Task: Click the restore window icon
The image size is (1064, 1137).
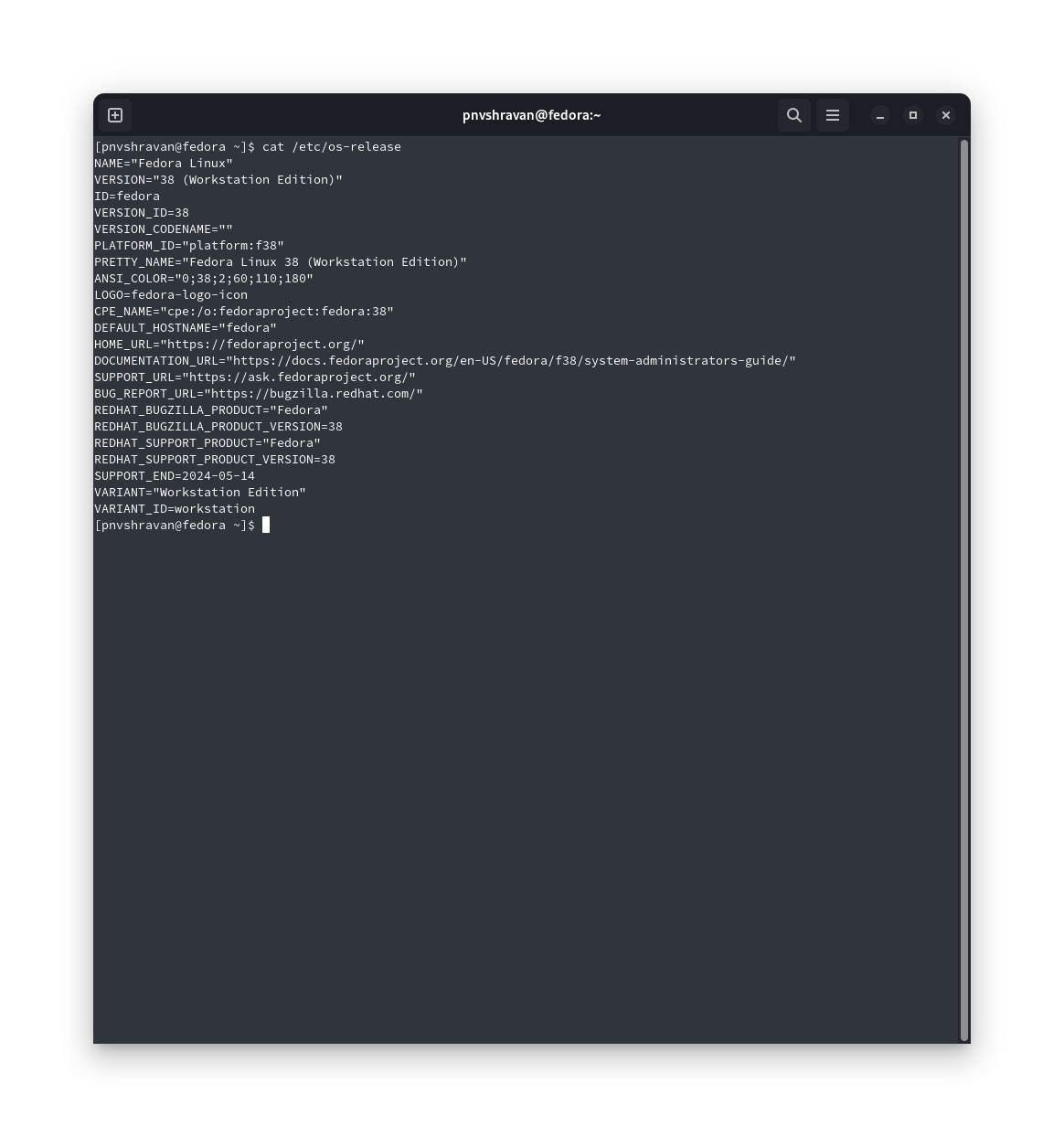Action: [913, 115]
